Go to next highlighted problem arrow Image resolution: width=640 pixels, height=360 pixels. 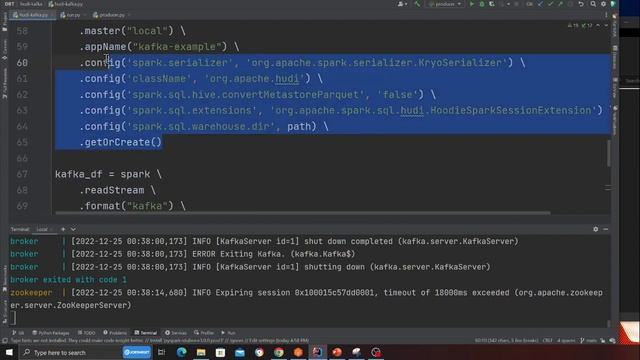(x=606, y=25)
